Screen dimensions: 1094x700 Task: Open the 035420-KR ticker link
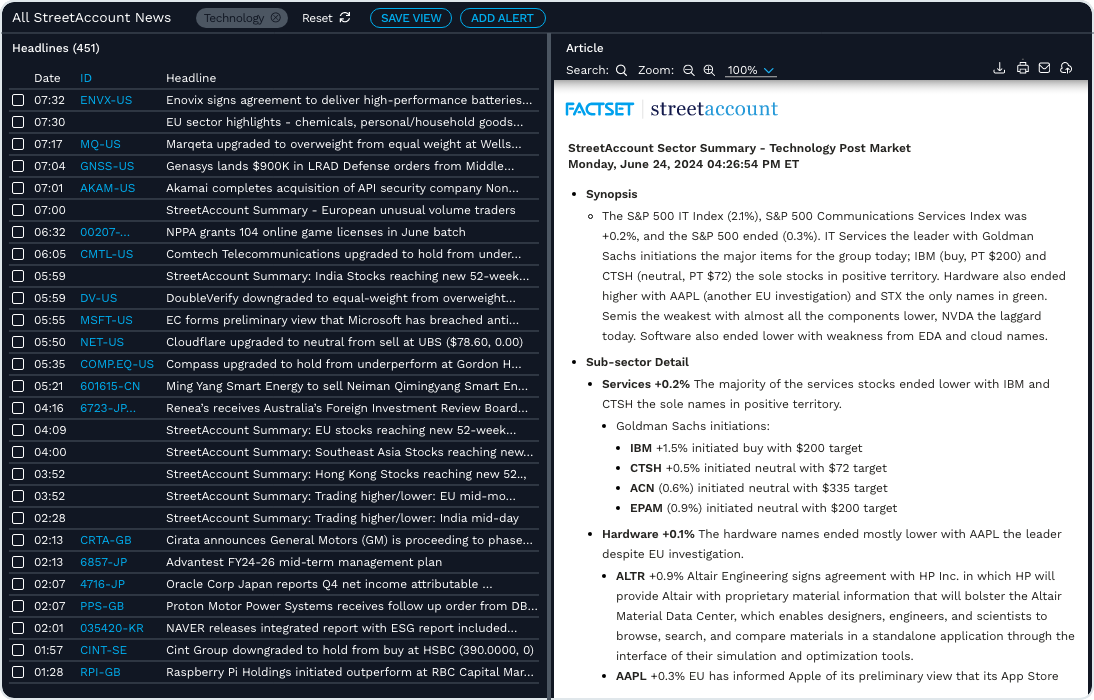[x=112, y=628]
